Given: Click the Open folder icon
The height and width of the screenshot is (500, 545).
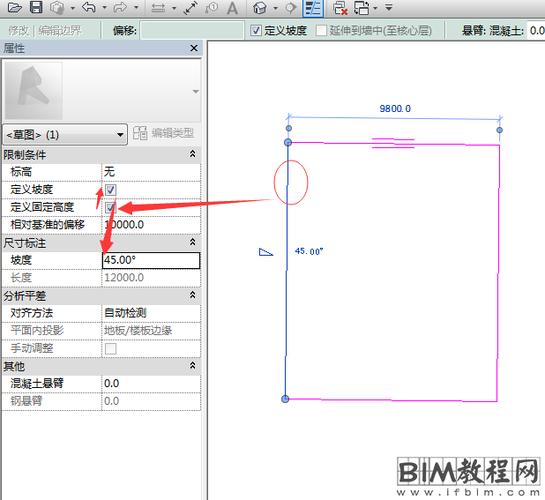Looking at the screenshot, I should click(x=15, y=7).
